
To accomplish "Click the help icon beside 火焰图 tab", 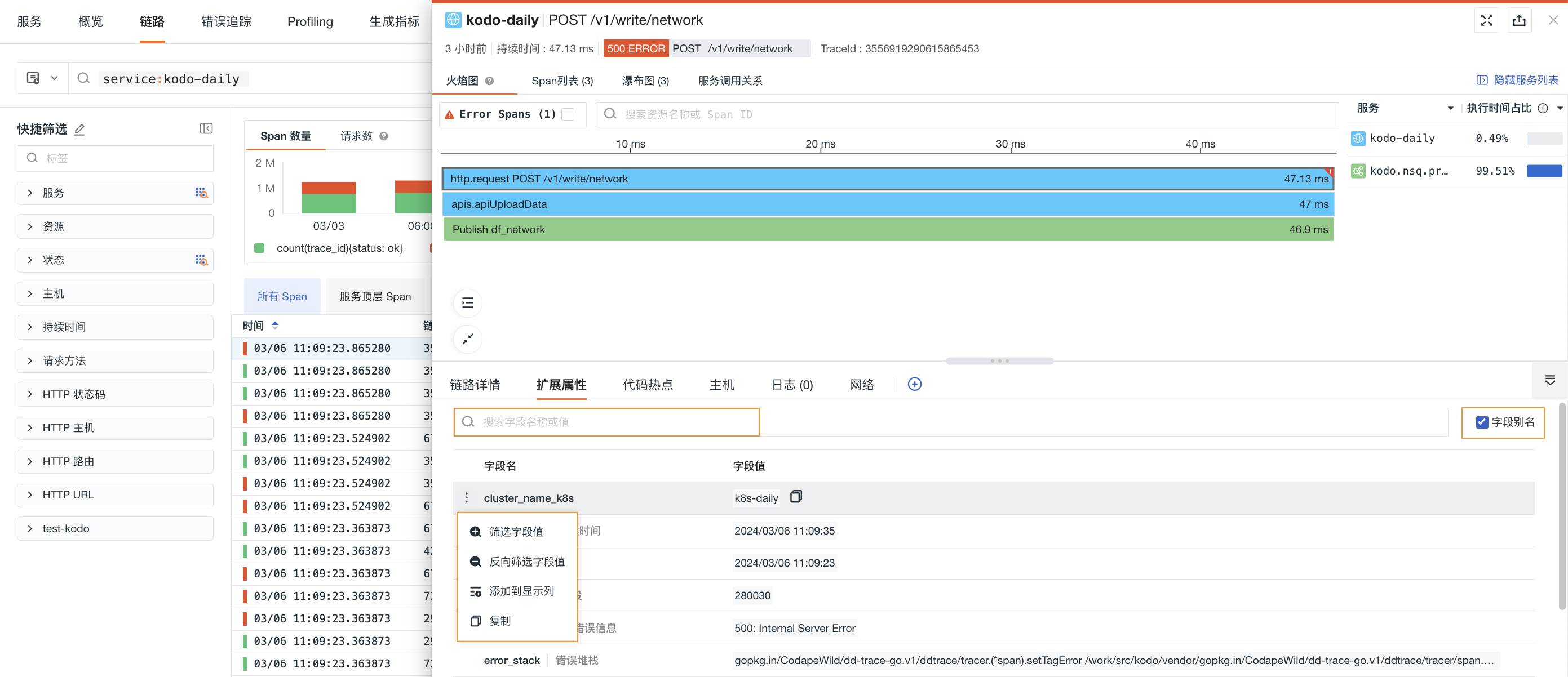I will pyautogui.click(x=489, y=81).
